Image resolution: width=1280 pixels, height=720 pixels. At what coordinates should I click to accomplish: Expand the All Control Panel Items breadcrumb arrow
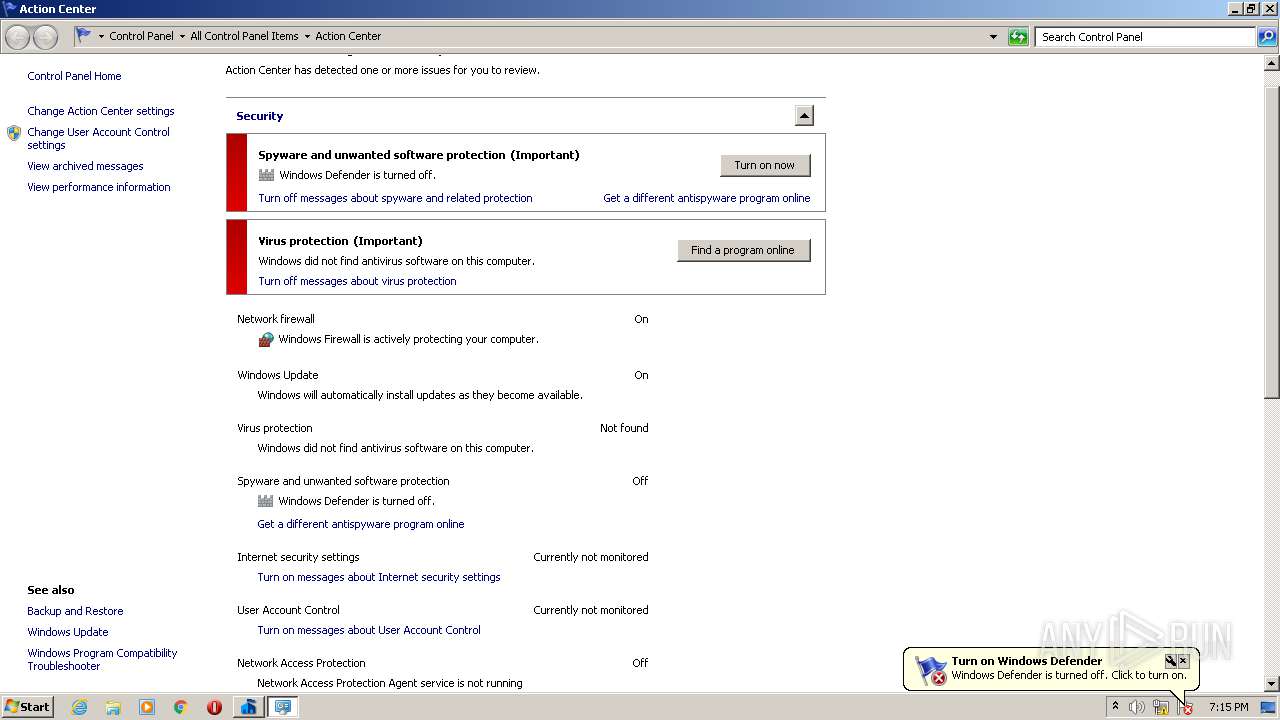307,36
